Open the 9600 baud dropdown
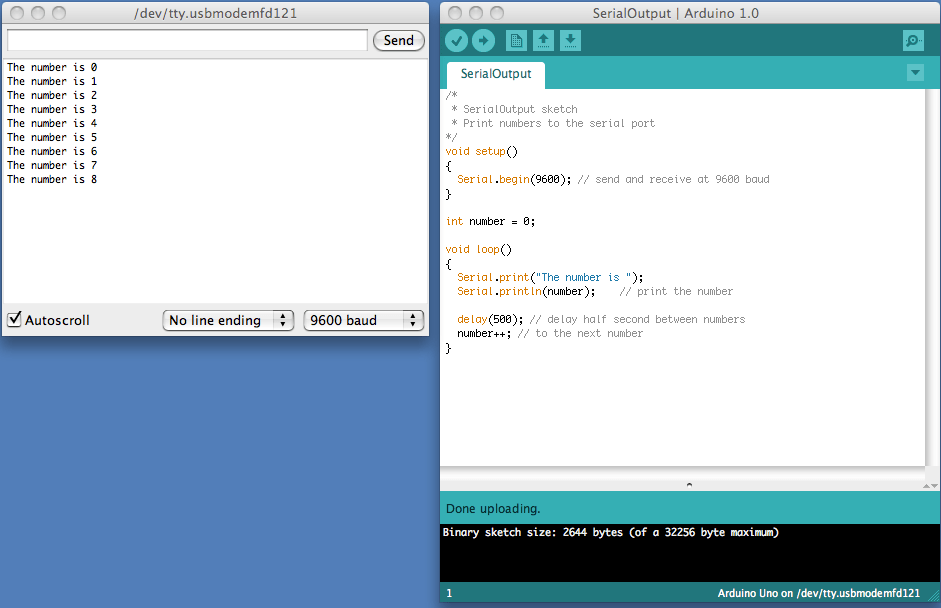Screen dimensions: 941x608 tap(364, 321)
